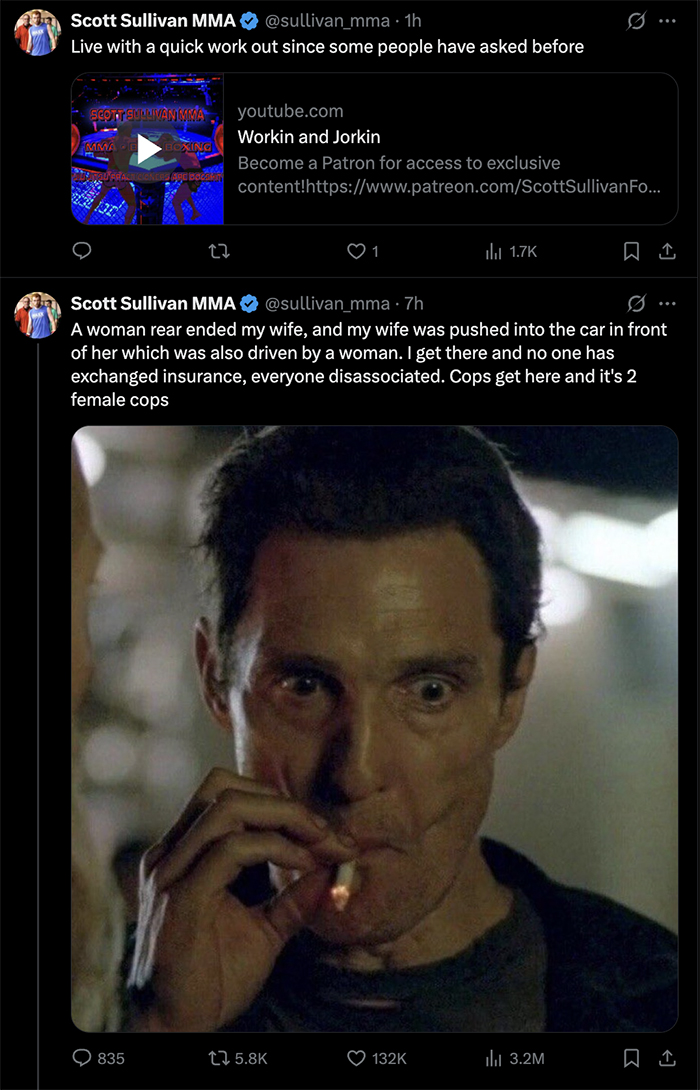Open Grok explain icon on car accident tweet
Image resolution: width=700 pixels, height=1090 pixels.
(x=634, y=303)
